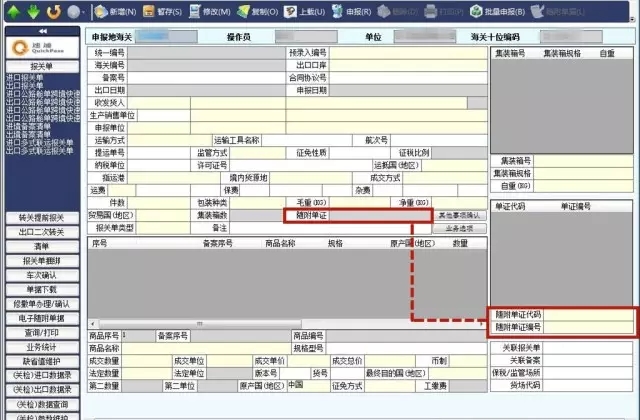Click 修改(M) modify toolbar button
This screenshot has width=640, height=420.
click(x=210, y=11)
